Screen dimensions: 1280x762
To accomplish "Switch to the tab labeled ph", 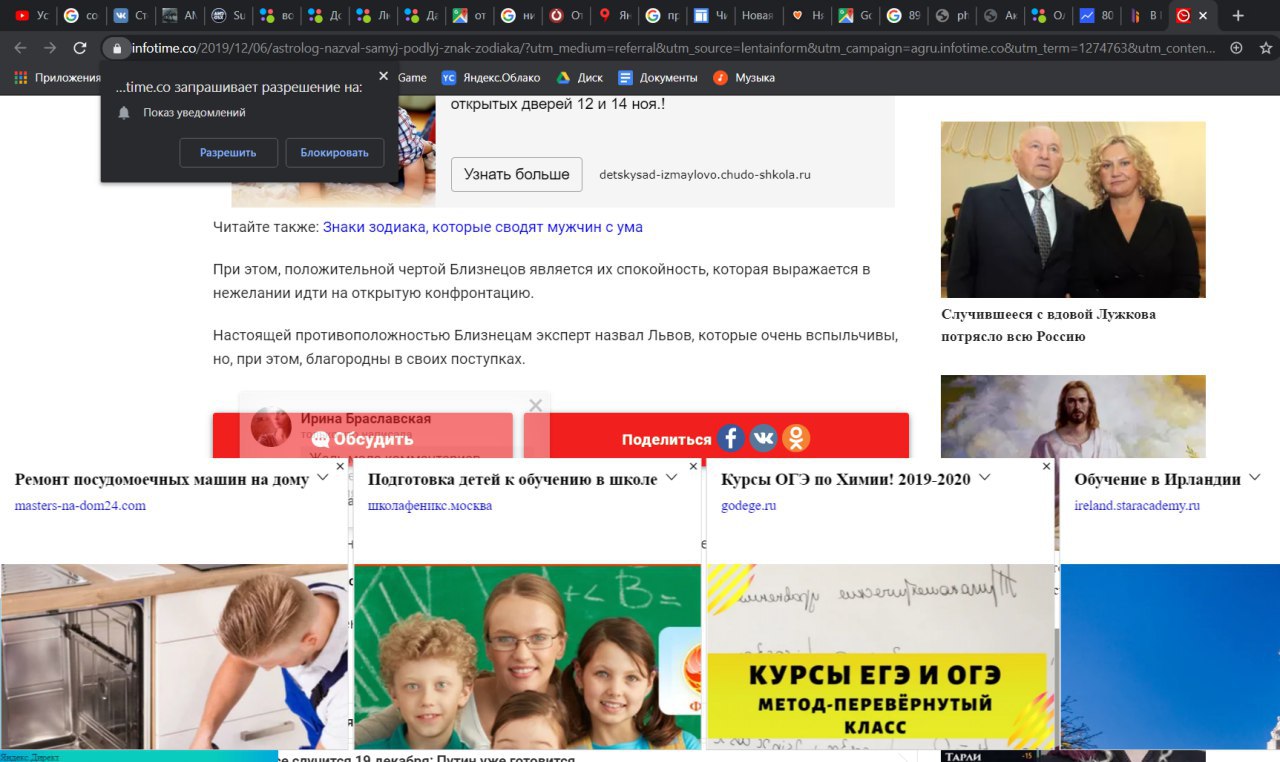I will click(951, 16).
